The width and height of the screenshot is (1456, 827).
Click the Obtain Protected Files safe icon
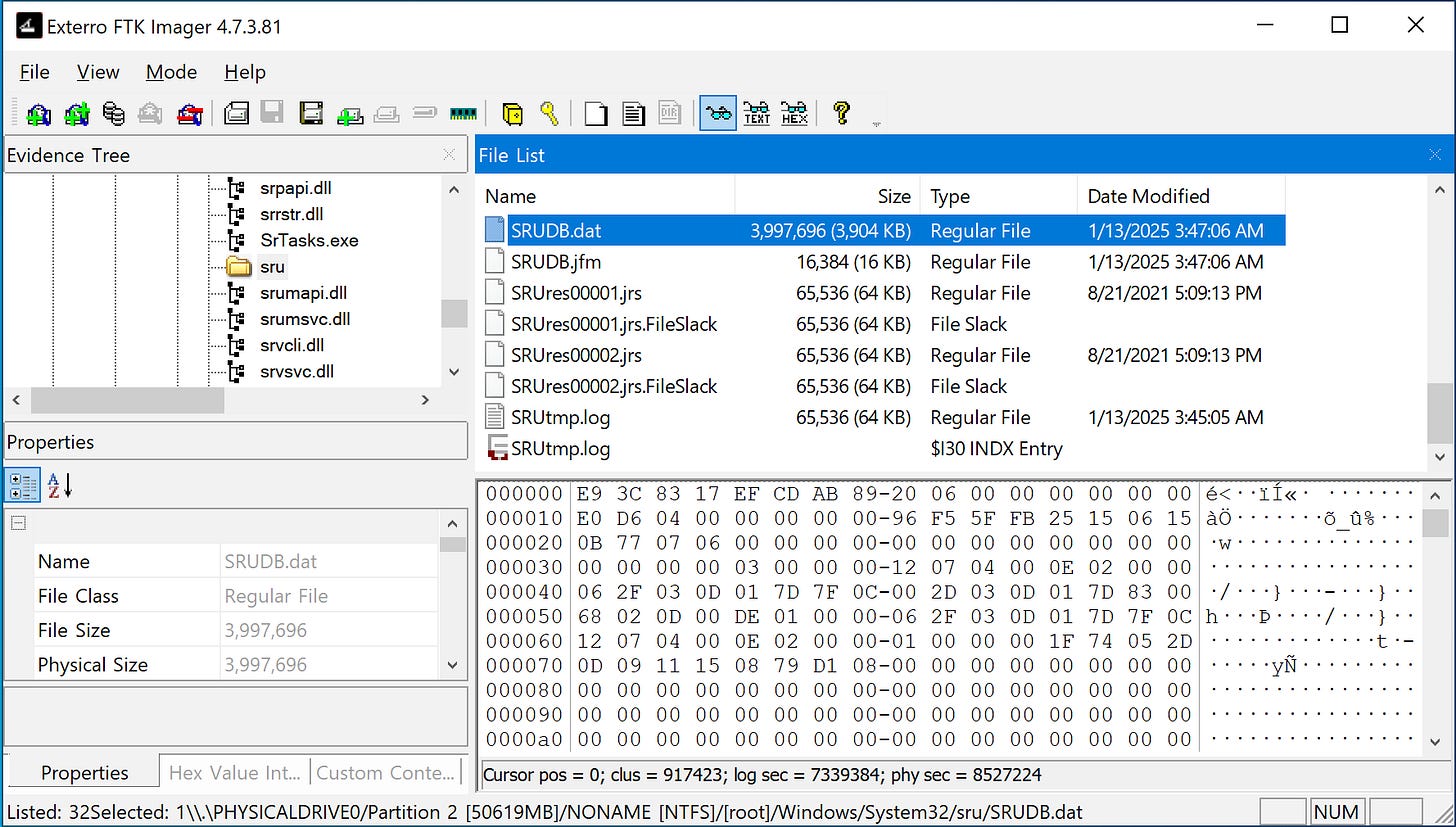coord(512,113)
